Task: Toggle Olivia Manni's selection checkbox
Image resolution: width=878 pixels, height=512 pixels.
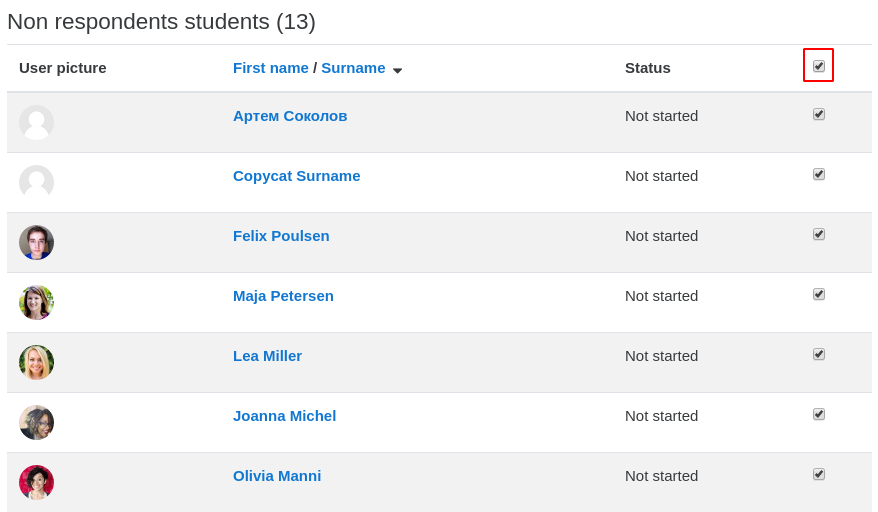Action: [x=819, y=474]
